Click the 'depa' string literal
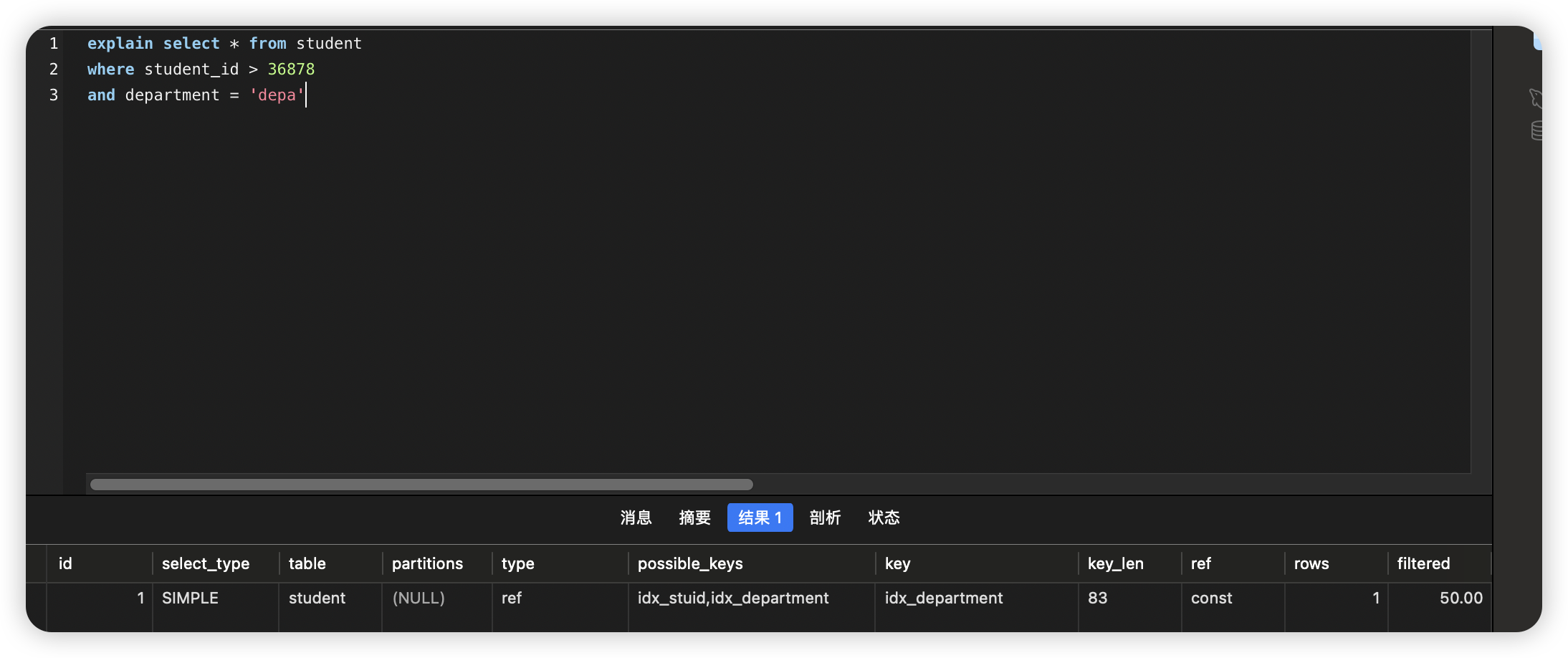This screenshot has height=658, width=1568. (x=277, y=95)
